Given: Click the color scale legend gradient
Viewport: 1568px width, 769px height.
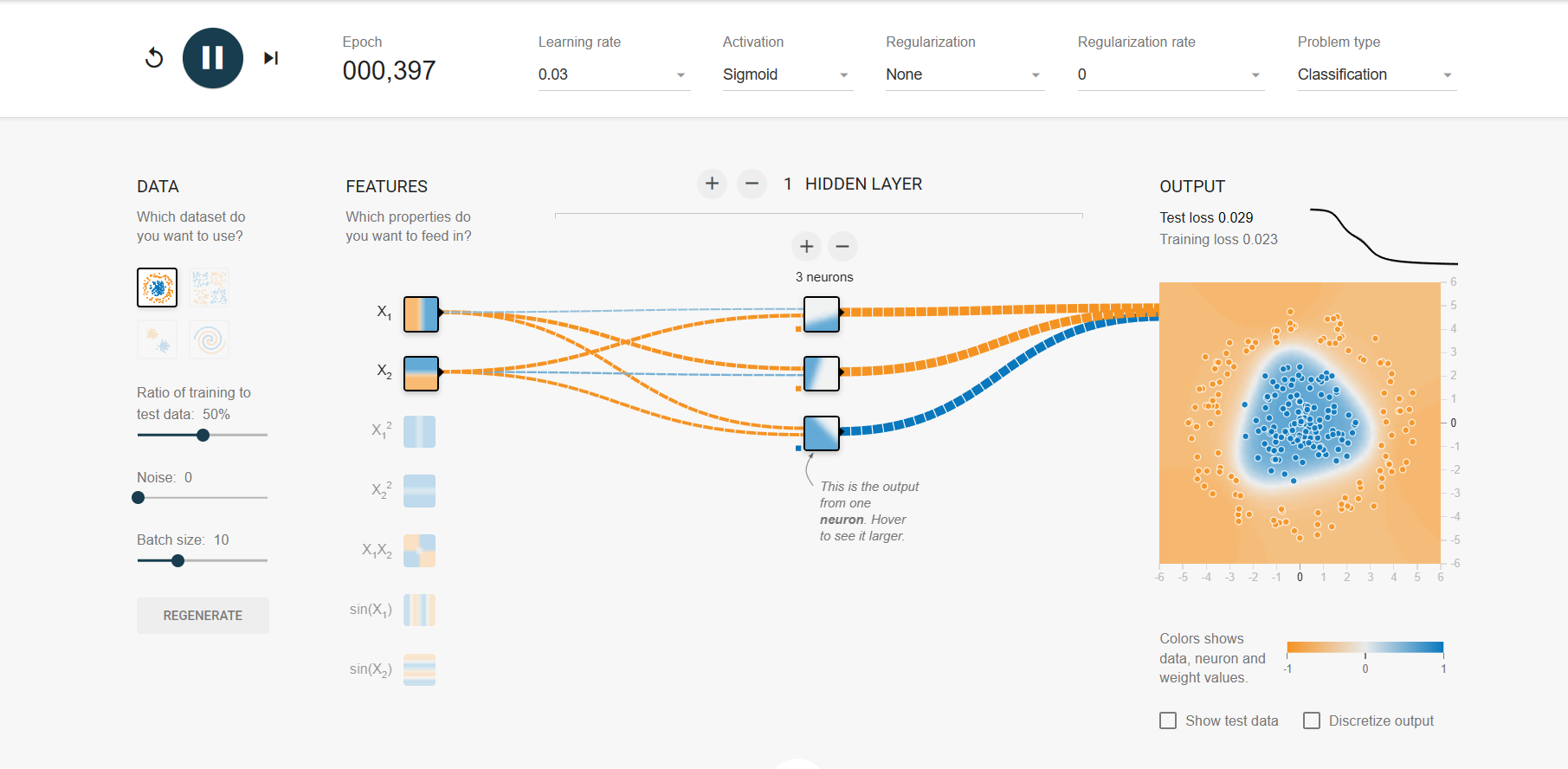Looking at the screenshot, I should pos(1365,647).
